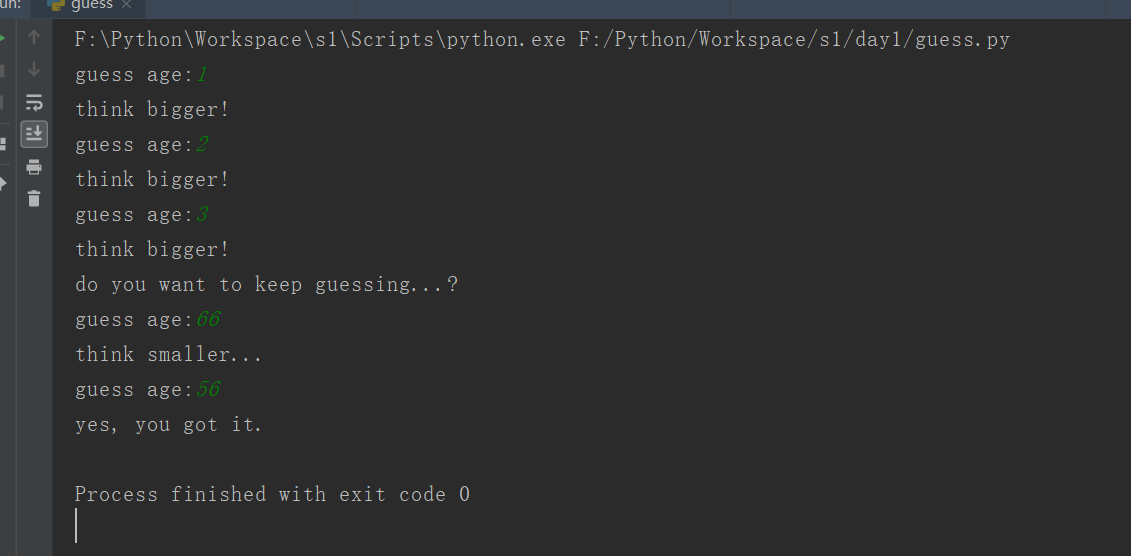The width and height of the screenshot is (1131, 556).
Task: Print the console output
Action: [x=34, y=167]
